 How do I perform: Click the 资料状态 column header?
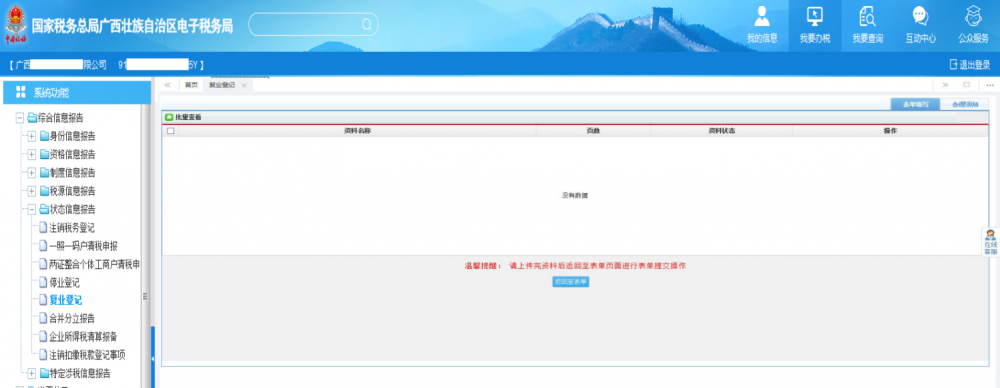click(x=721, y=131)
